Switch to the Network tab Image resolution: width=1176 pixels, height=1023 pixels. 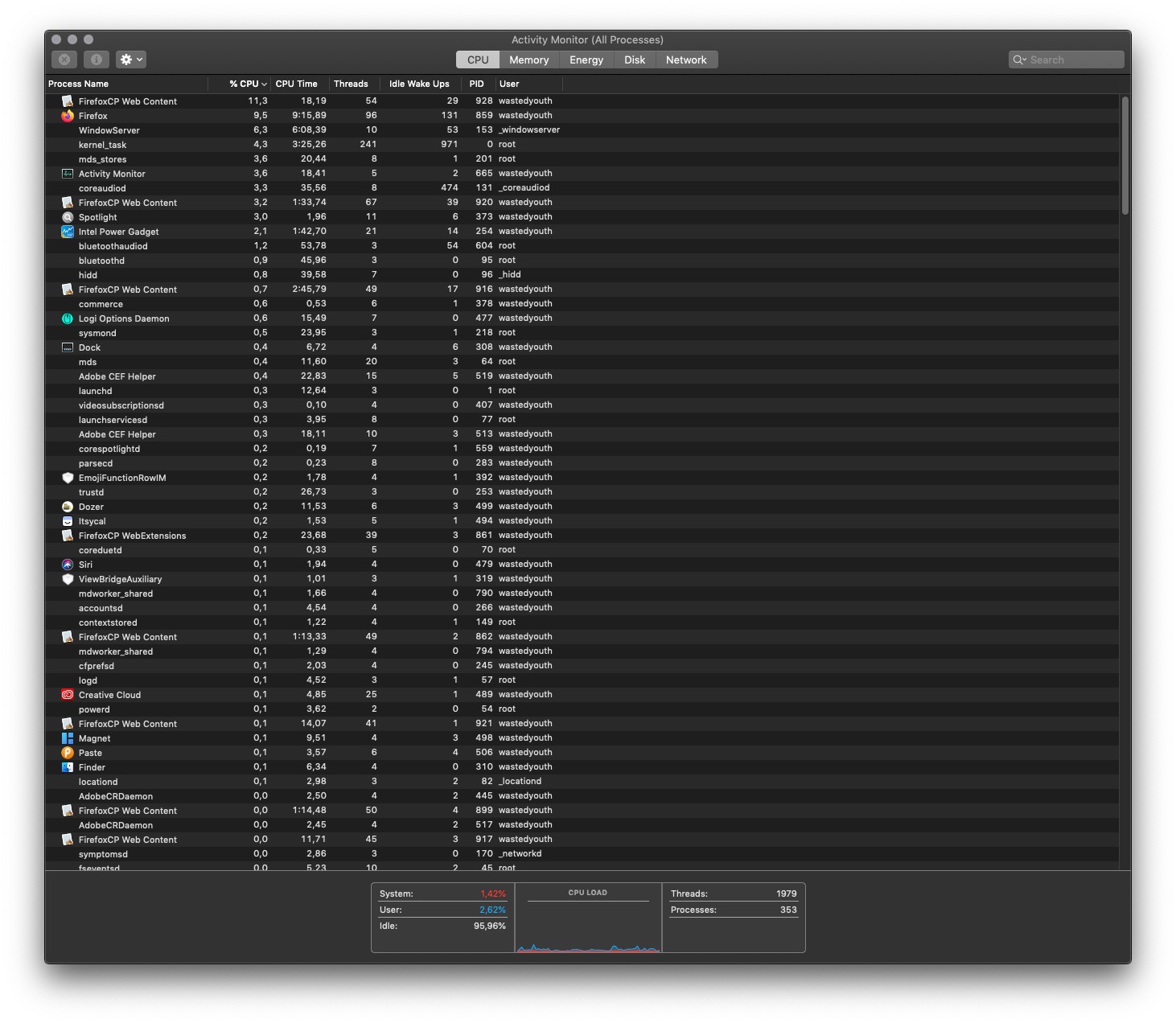click(x=686, y=60)
